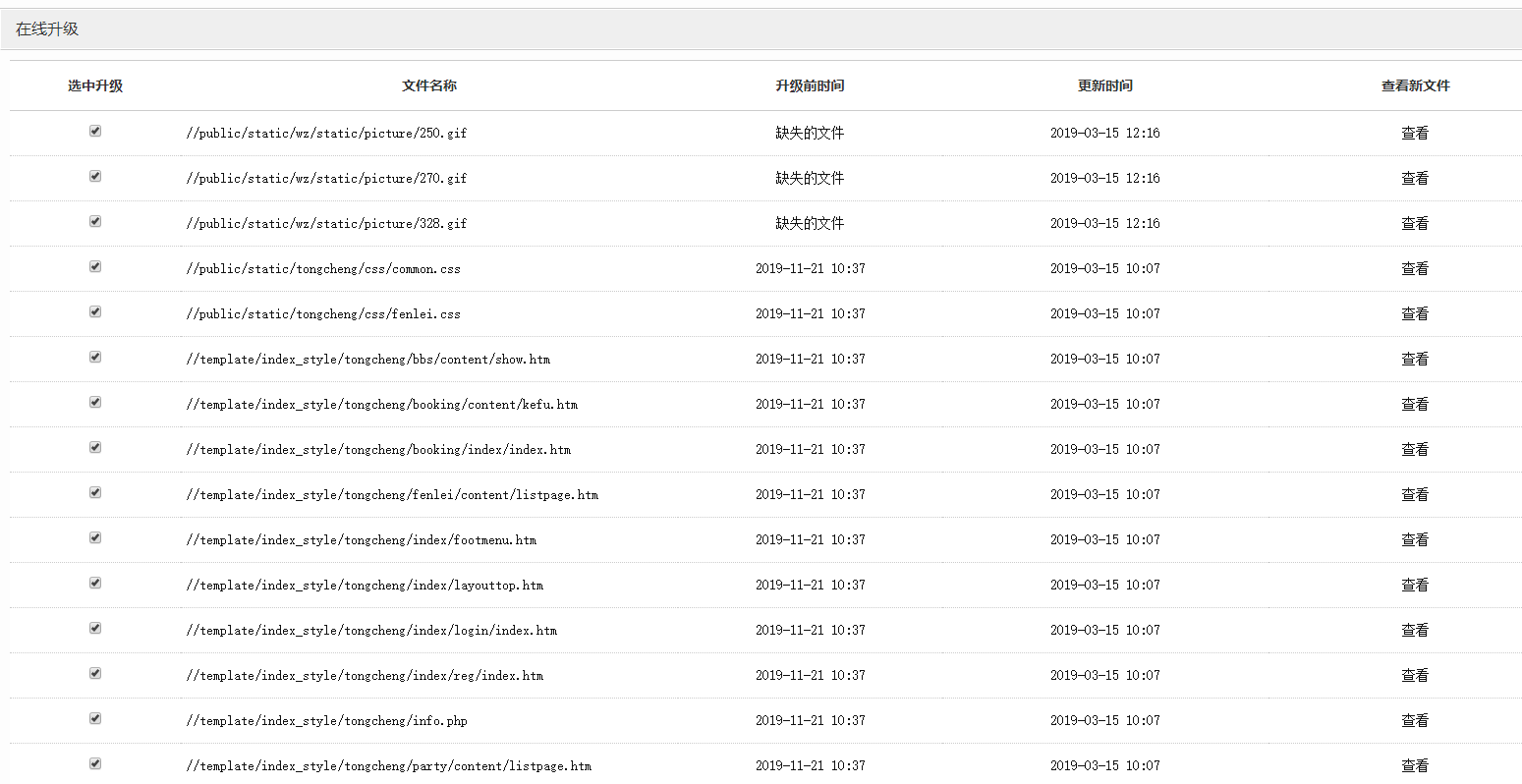Toggle checkbox for fenlei.css row

95,311
